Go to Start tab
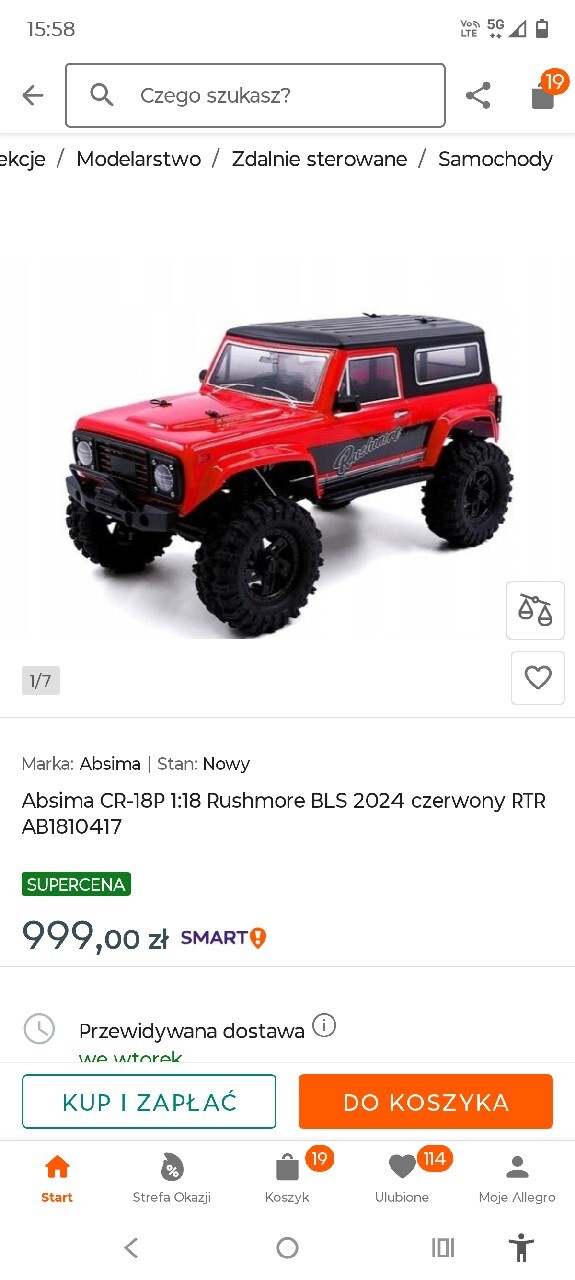This screenshot has width=575, height=1280. coord(57,1178)
